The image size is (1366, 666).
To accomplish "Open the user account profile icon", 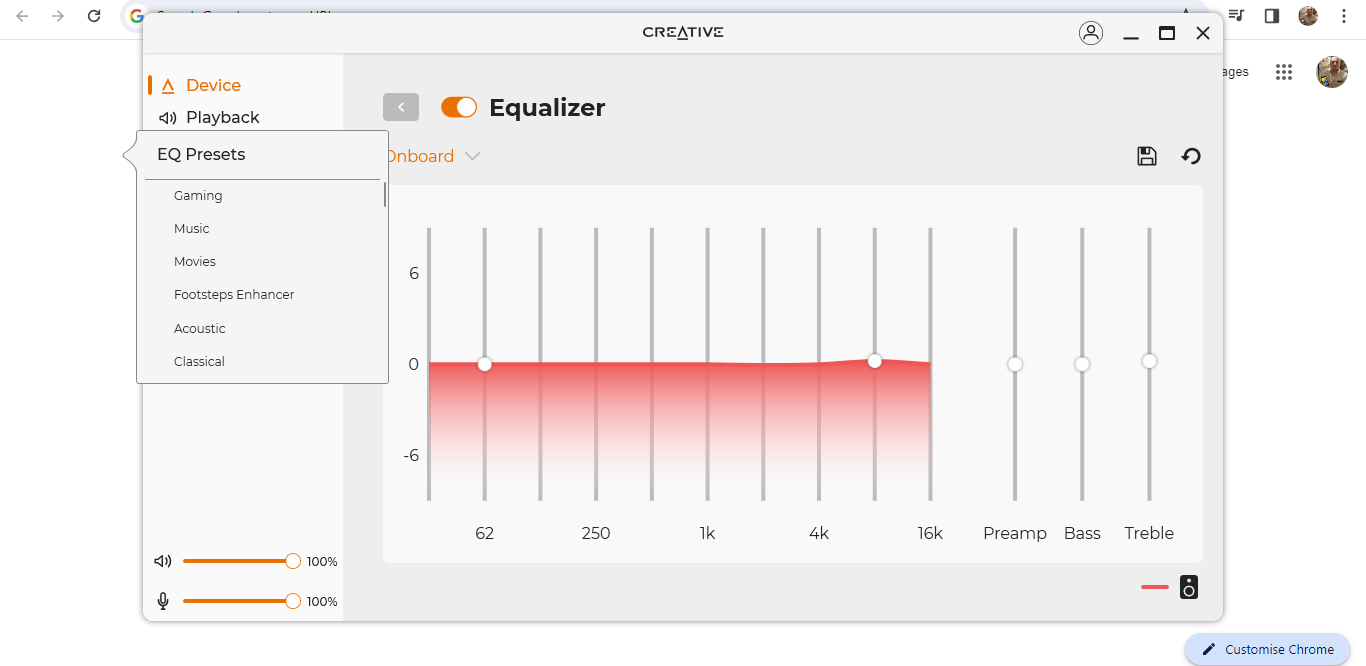I will (x=1090, y=33).
